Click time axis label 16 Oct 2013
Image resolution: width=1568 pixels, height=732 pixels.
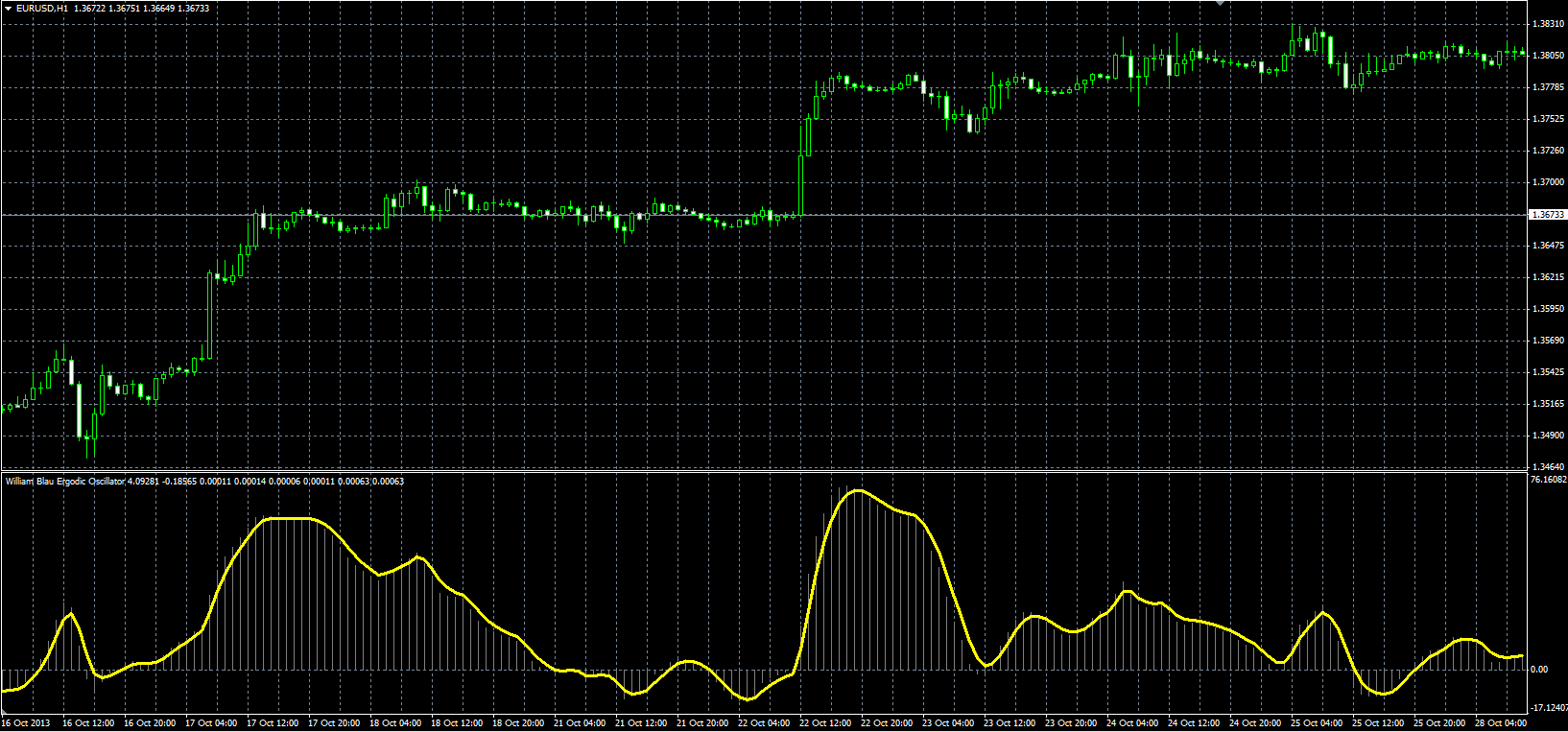coord(26,723)
